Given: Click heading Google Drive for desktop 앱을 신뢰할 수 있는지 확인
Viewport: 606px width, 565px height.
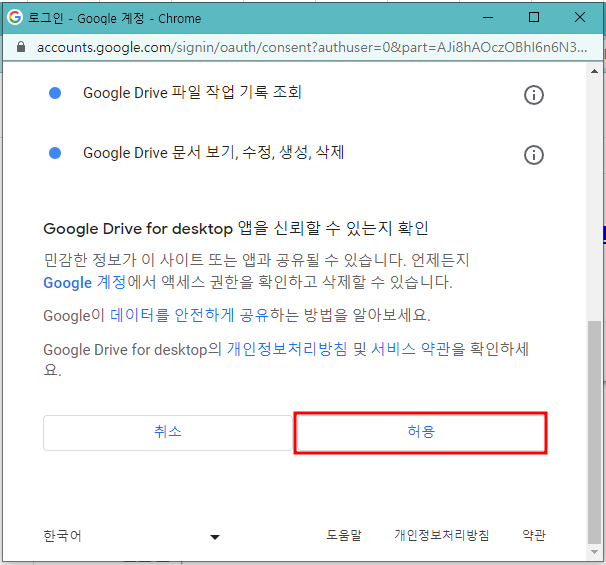Looking at the screenshot, I should tap(236, 228).
